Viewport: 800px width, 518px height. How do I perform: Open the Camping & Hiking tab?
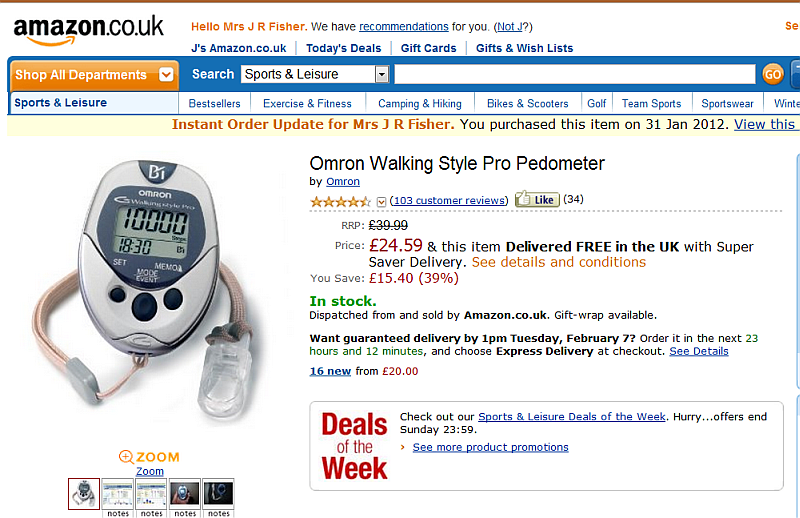420,104
